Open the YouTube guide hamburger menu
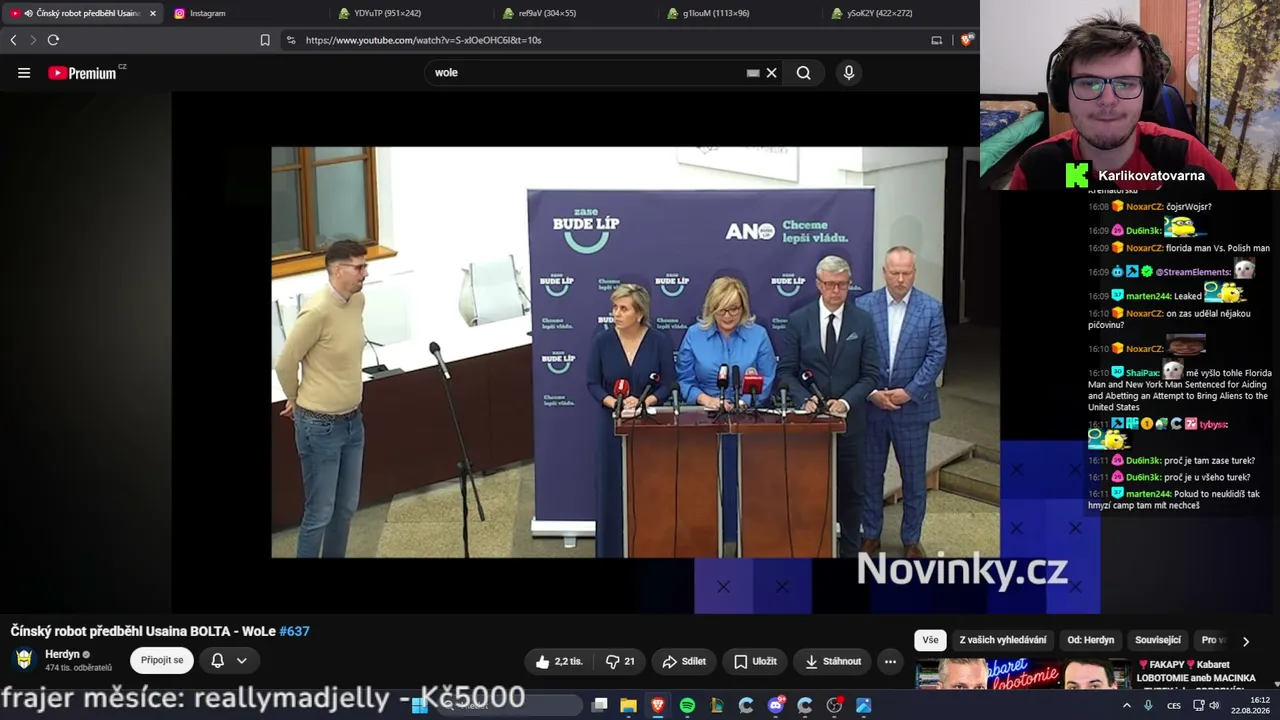This screenshot has height=720, width=1280. [24, 73]
